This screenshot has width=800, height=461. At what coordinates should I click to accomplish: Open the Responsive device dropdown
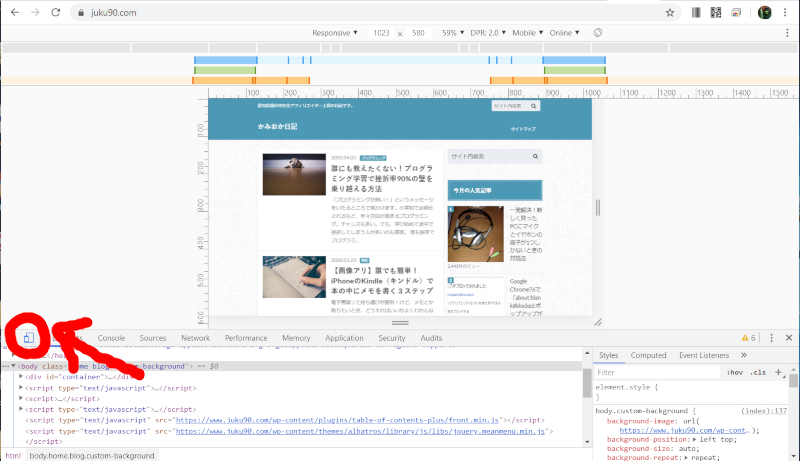(x=335, y=33)
